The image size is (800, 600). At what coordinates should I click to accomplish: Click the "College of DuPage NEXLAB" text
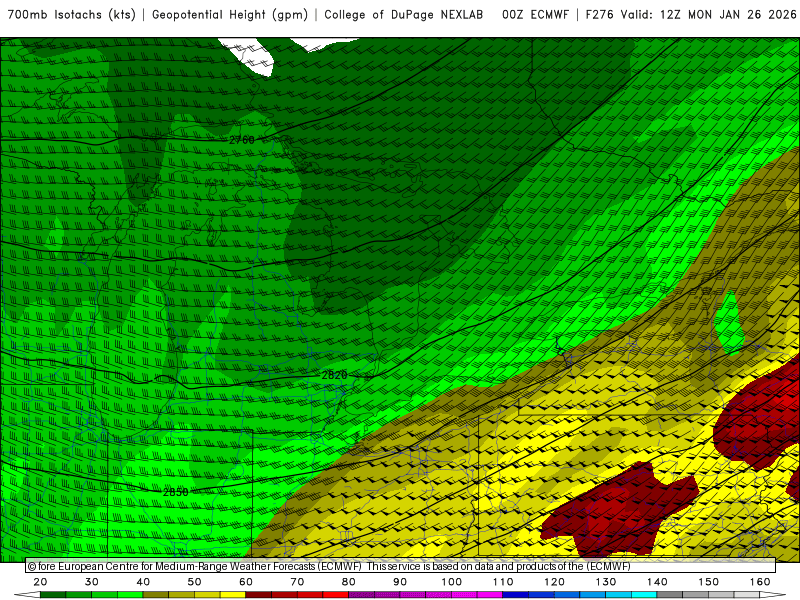(404, 15)
